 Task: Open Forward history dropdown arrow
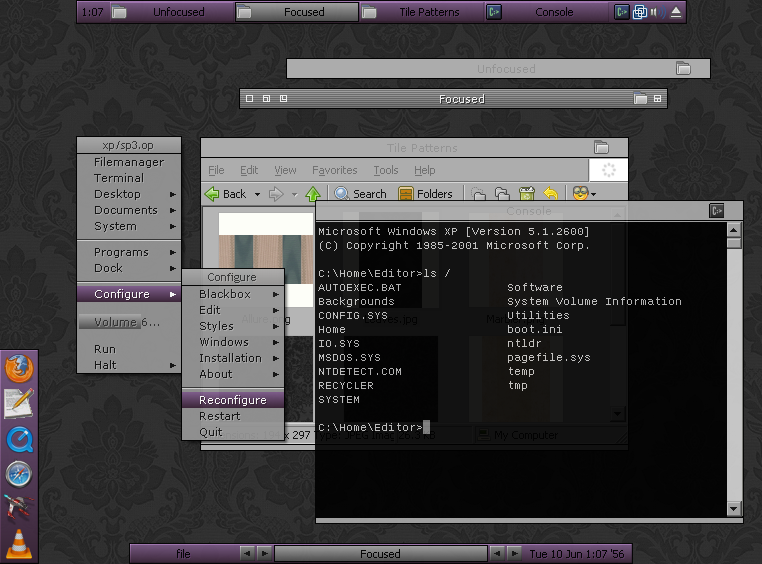click(294, 194)
